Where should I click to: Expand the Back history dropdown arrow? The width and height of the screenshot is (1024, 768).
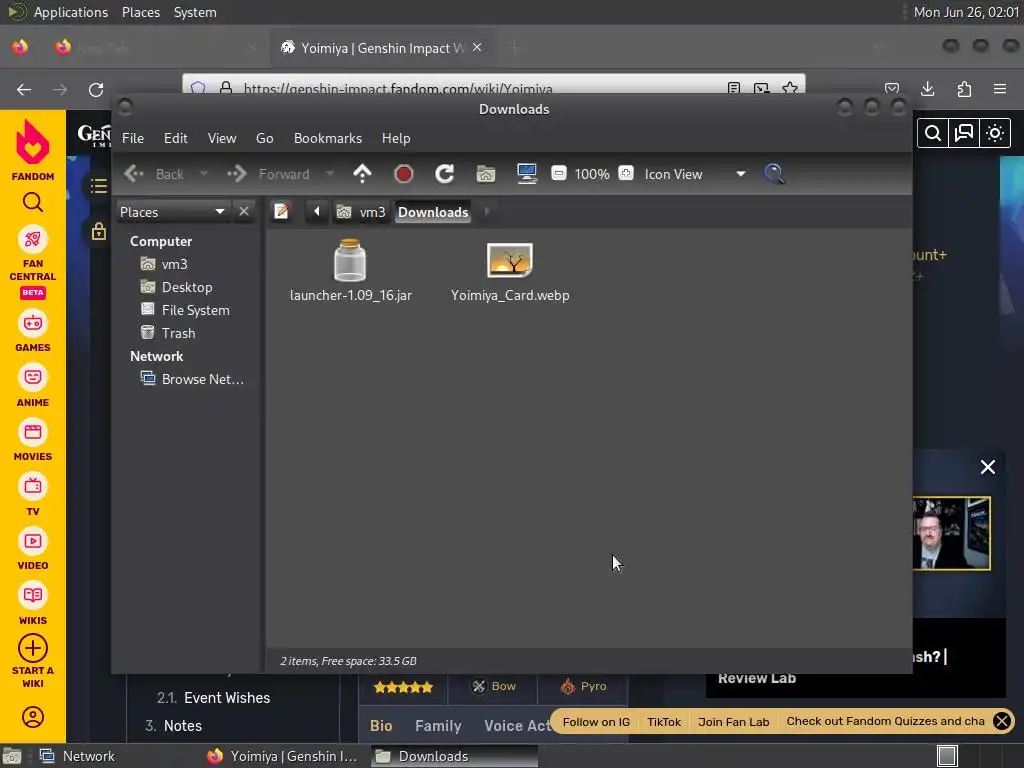pyautogui.click(x=204, y=174)
